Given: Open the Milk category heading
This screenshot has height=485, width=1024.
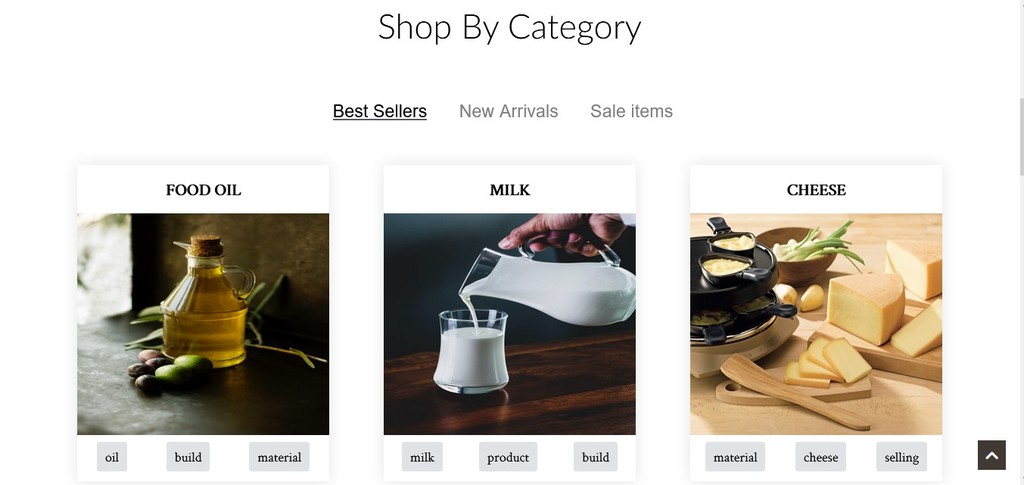Looking at the screenshot, I should pyautogui.click(x=509, y=190).
